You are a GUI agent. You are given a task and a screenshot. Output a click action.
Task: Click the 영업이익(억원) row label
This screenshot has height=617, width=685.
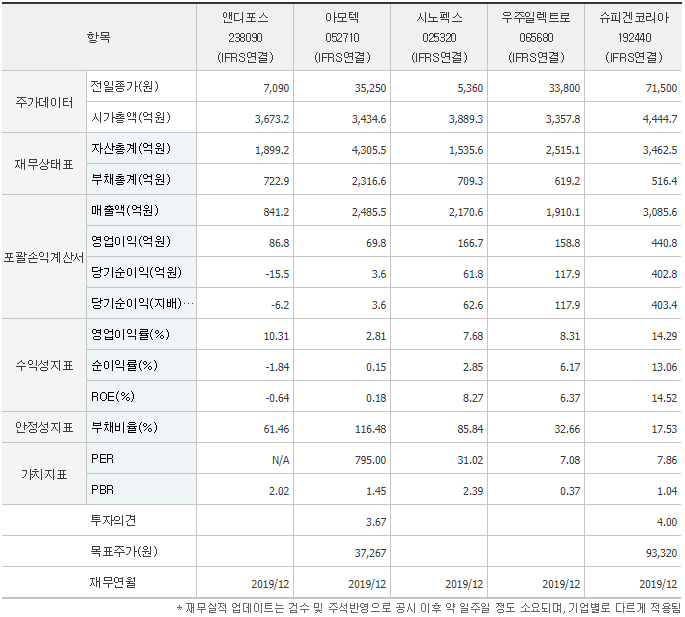pos(131,242)
